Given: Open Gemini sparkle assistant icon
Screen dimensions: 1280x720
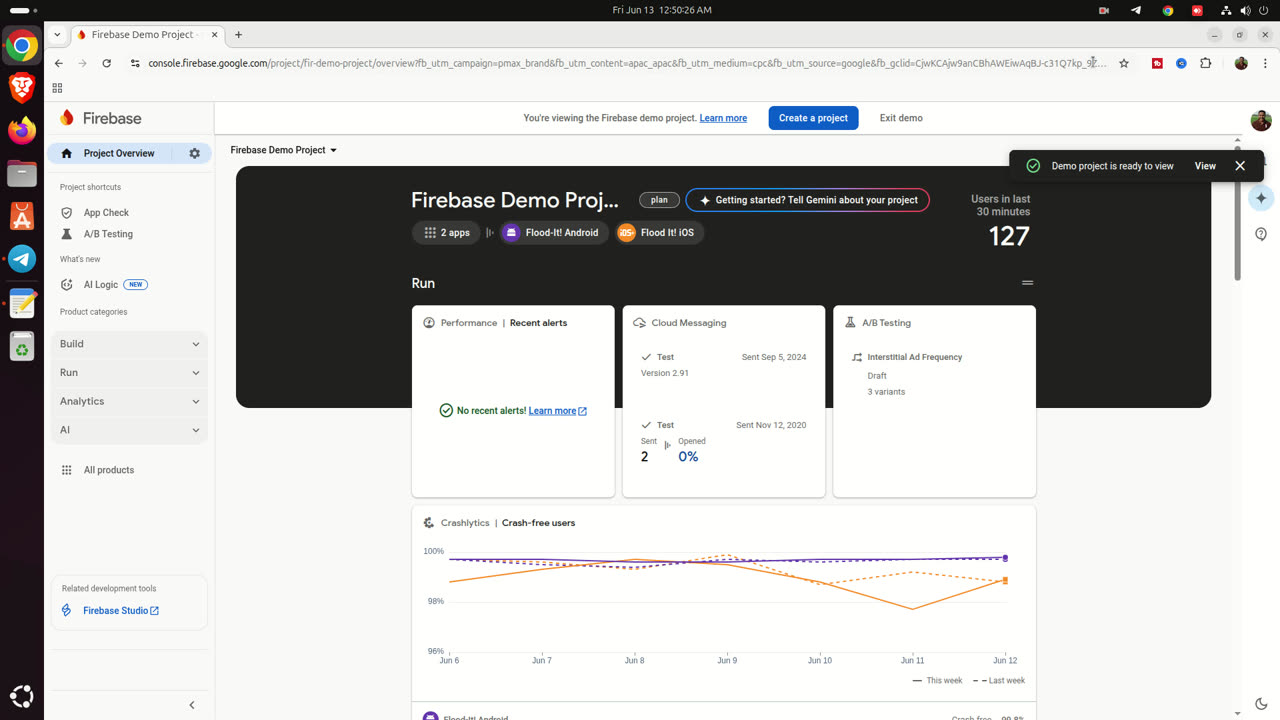Looking at the screenshot, I should 1261,198.
